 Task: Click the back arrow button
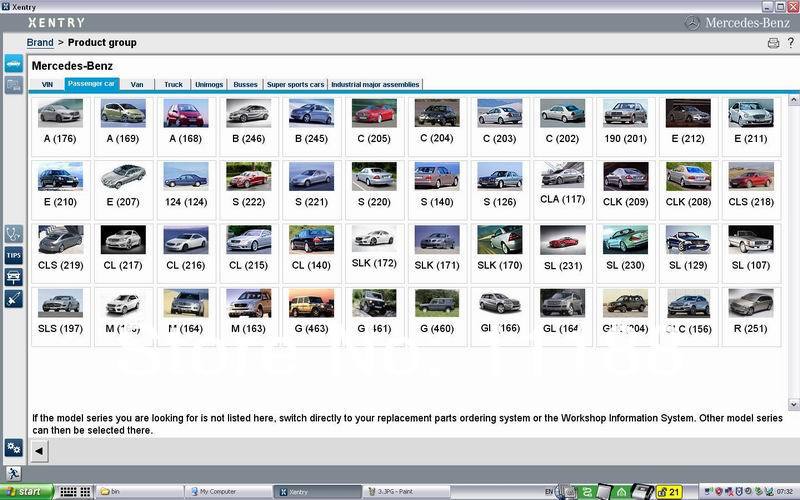(39, 451)
